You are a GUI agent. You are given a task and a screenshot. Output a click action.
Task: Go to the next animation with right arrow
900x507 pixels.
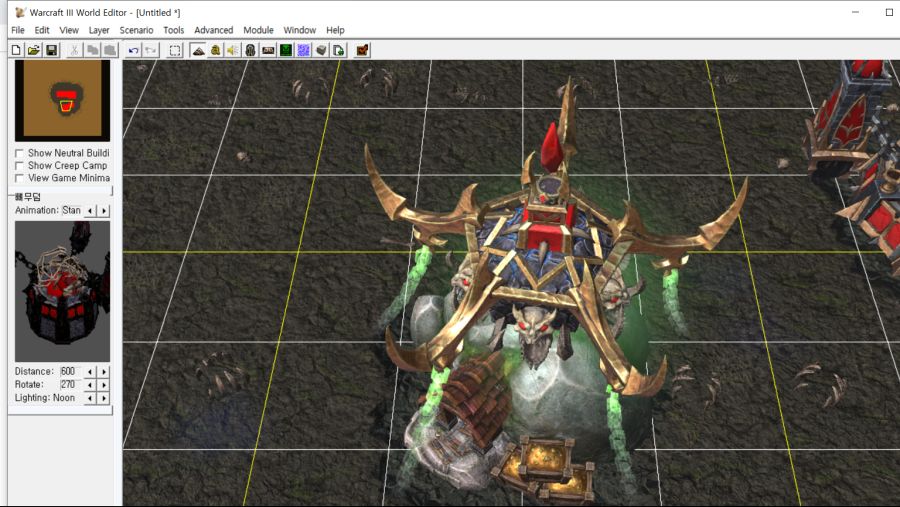103,211
